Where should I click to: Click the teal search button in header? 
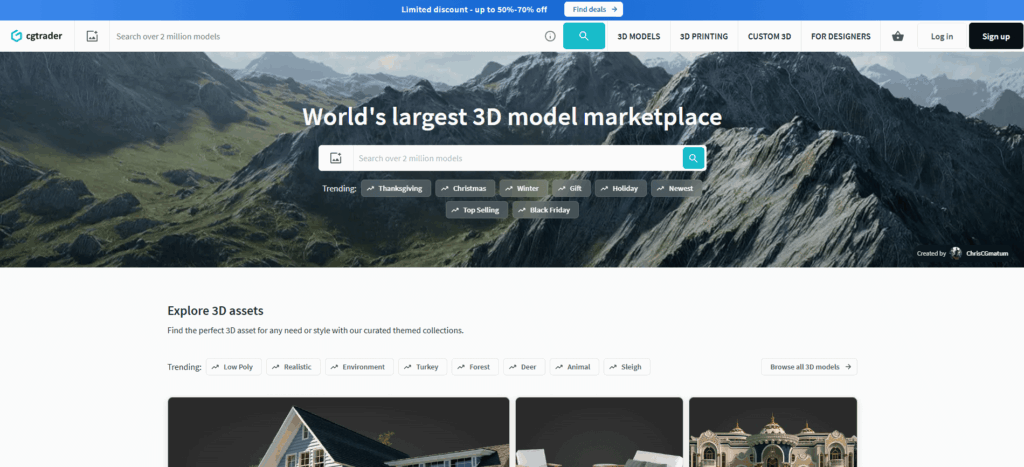click(584, 36)
